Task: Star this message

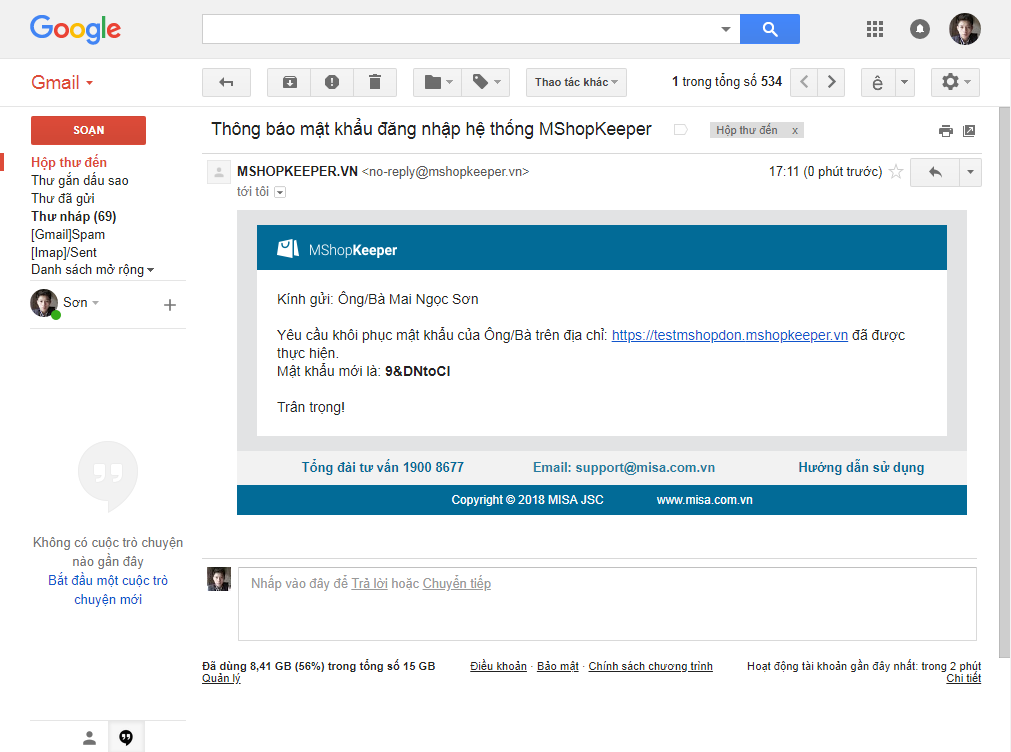Action: pos(896,172)
